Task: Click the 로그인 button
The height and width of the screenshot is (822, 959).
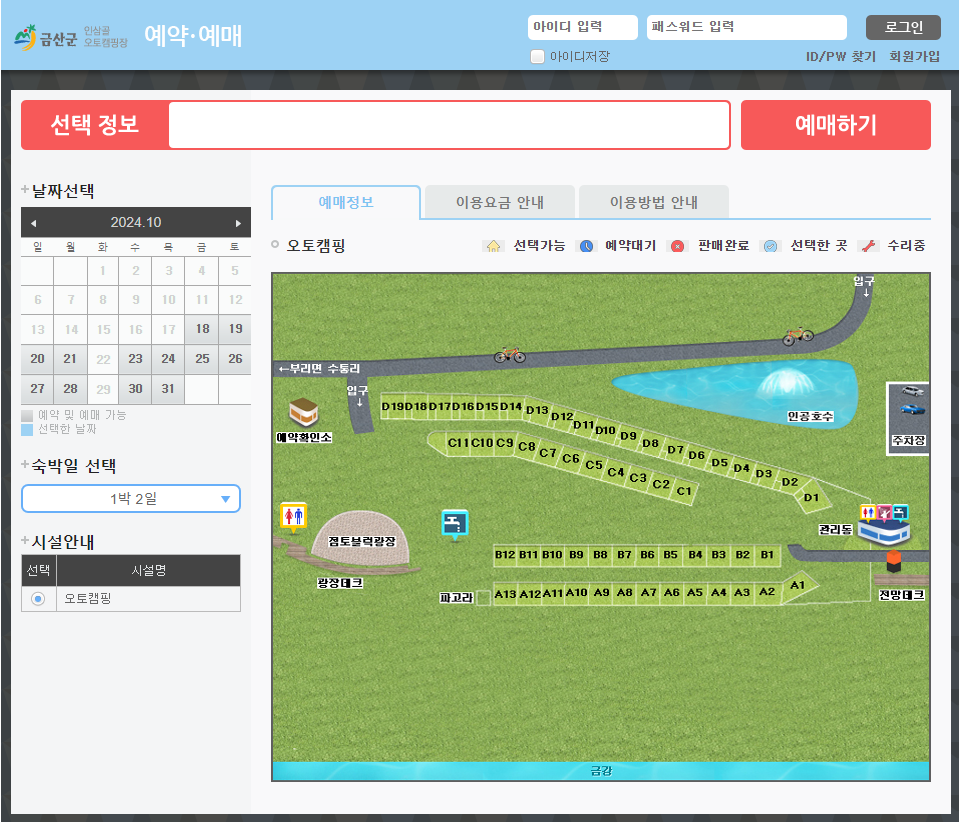Action: point(903,28)
